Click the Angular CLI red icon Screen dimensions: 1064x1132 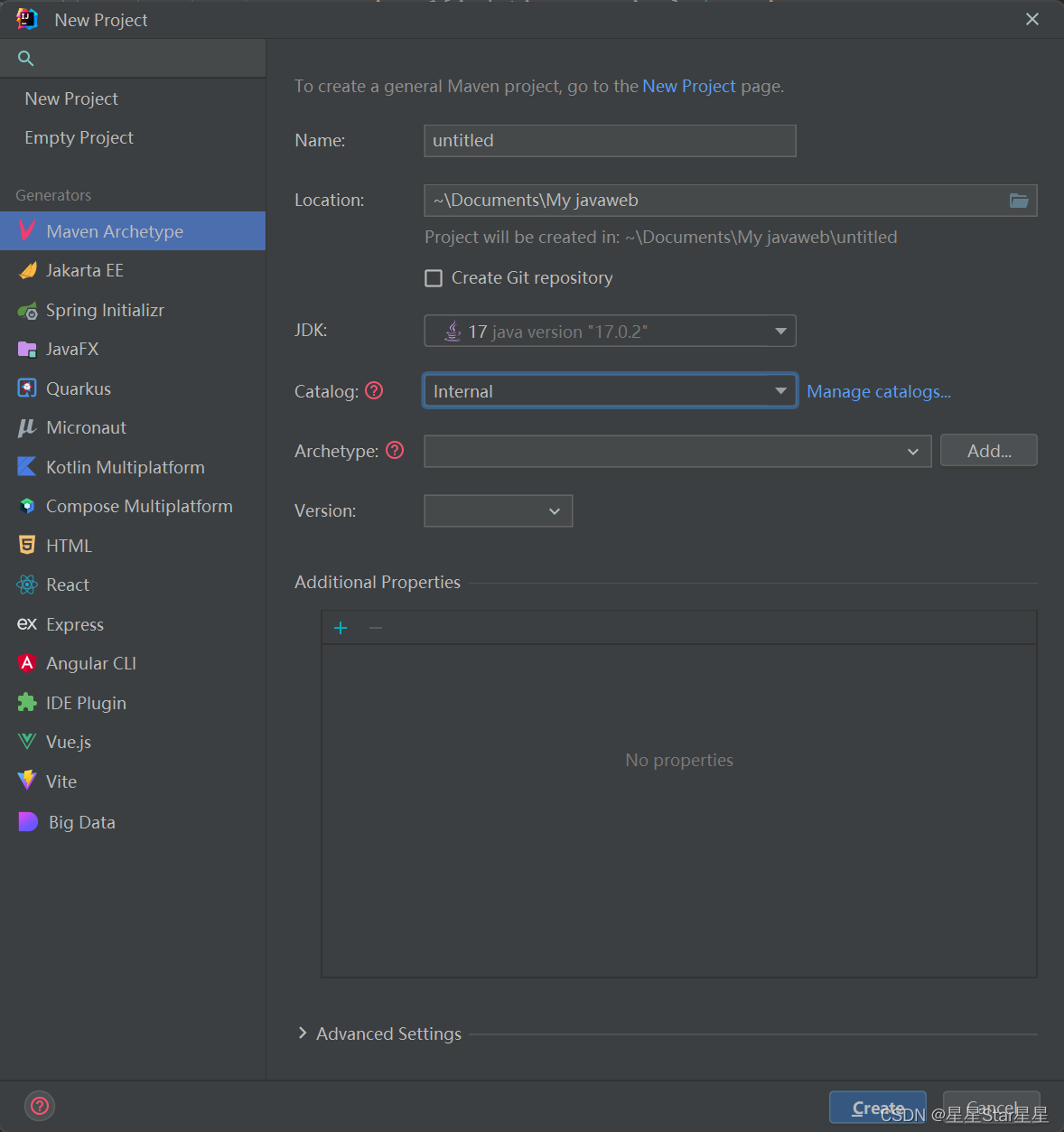[x=27, y=663]
